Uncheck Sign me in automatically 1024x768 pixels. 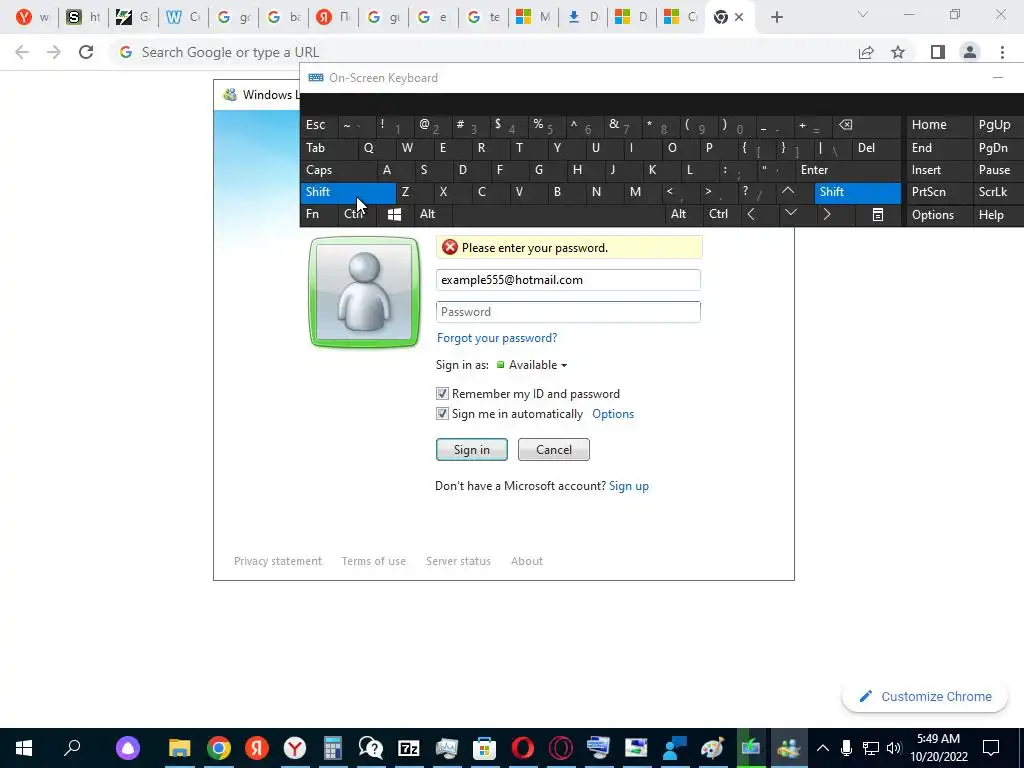point(442,414)
